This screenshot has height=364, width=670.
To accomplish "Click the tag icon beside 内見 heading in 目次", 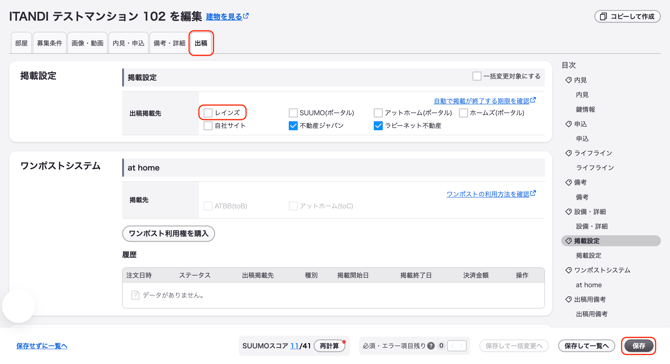I will [x=568, y=80].
